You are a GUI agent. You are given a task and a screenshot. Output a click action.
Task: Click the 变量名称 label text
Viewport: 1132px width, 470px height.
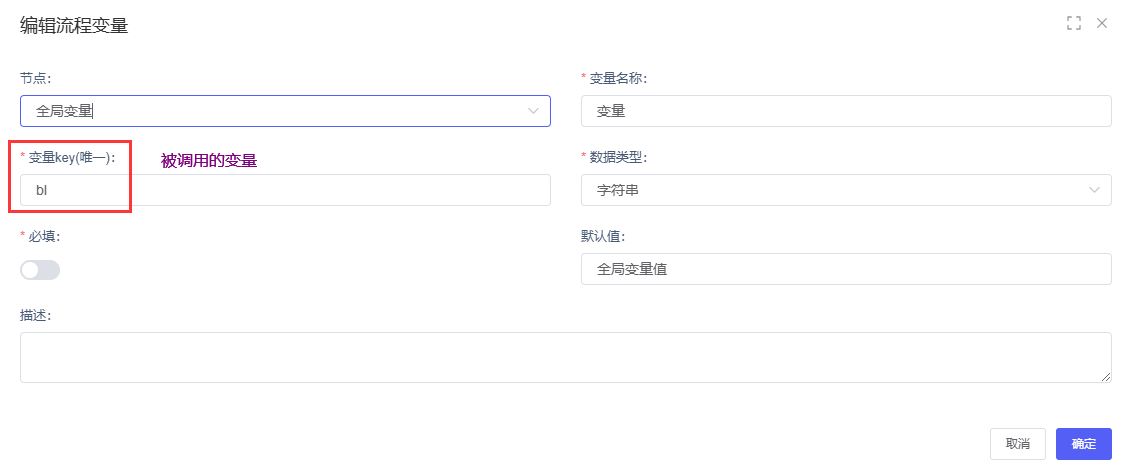tap(618, 78)
